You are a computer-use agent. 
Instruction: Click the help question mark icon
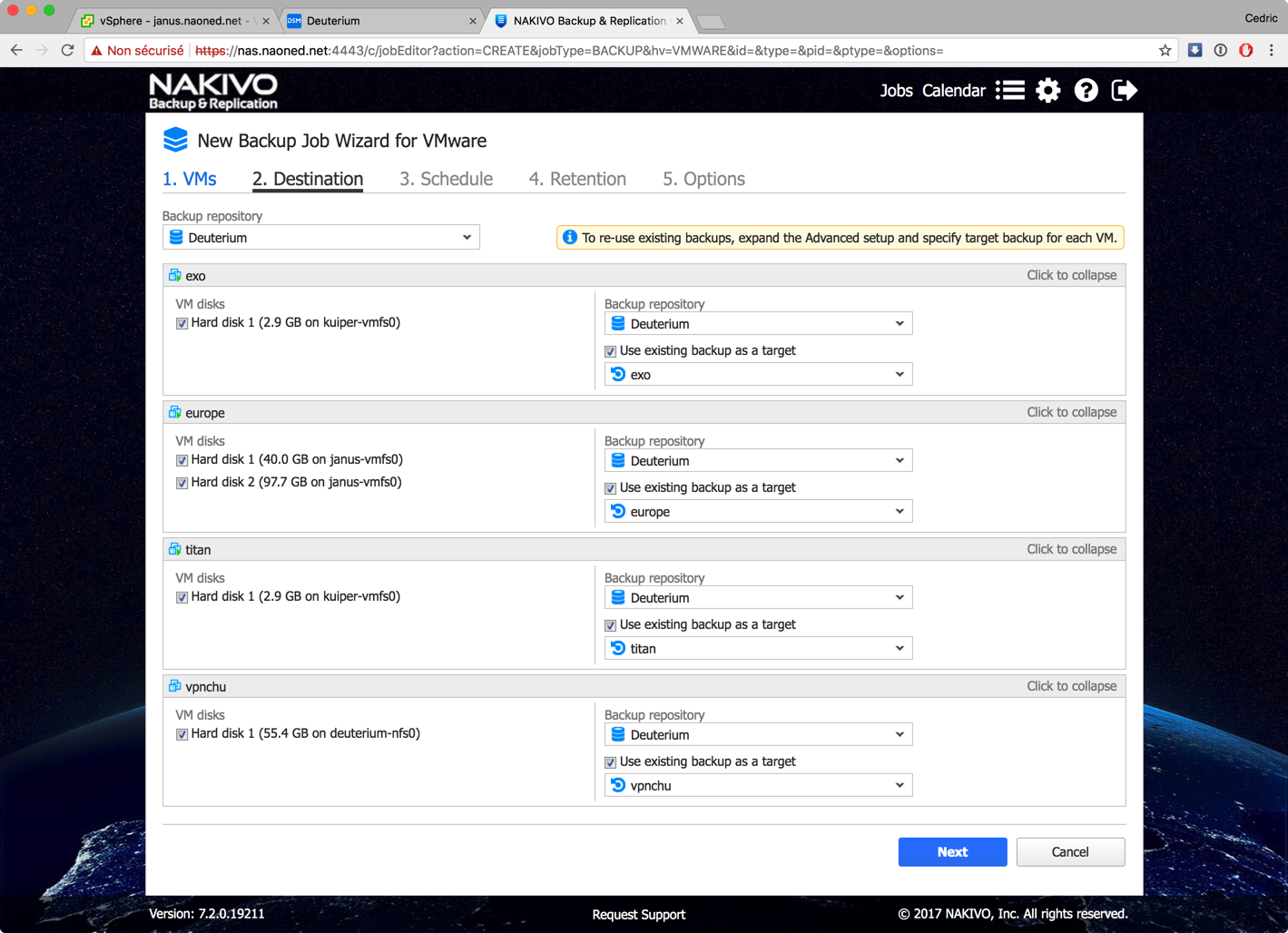[1086, 91]
